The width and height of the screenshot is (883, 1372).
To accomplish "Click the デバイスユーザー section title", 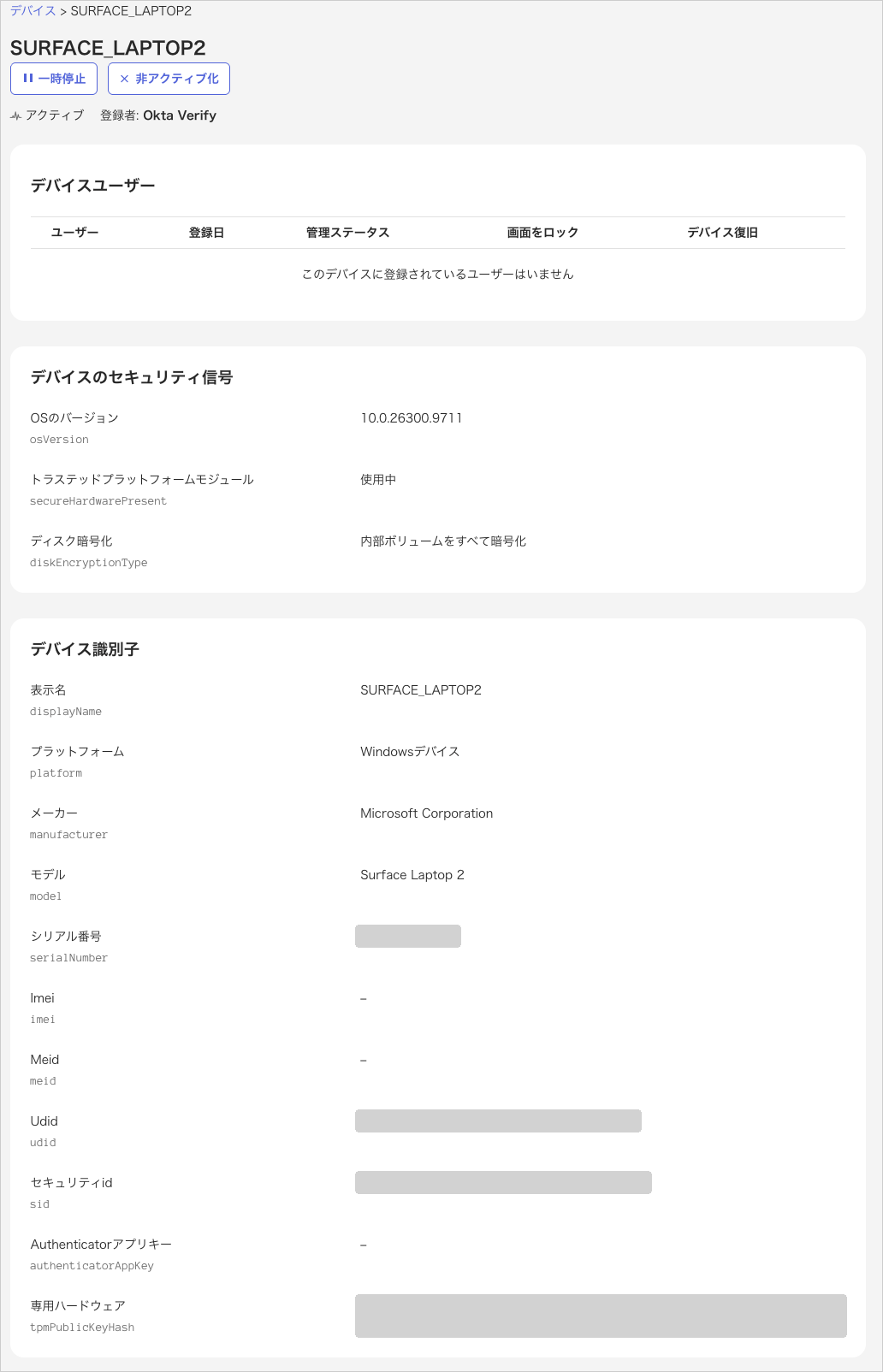I will (92, 186).
